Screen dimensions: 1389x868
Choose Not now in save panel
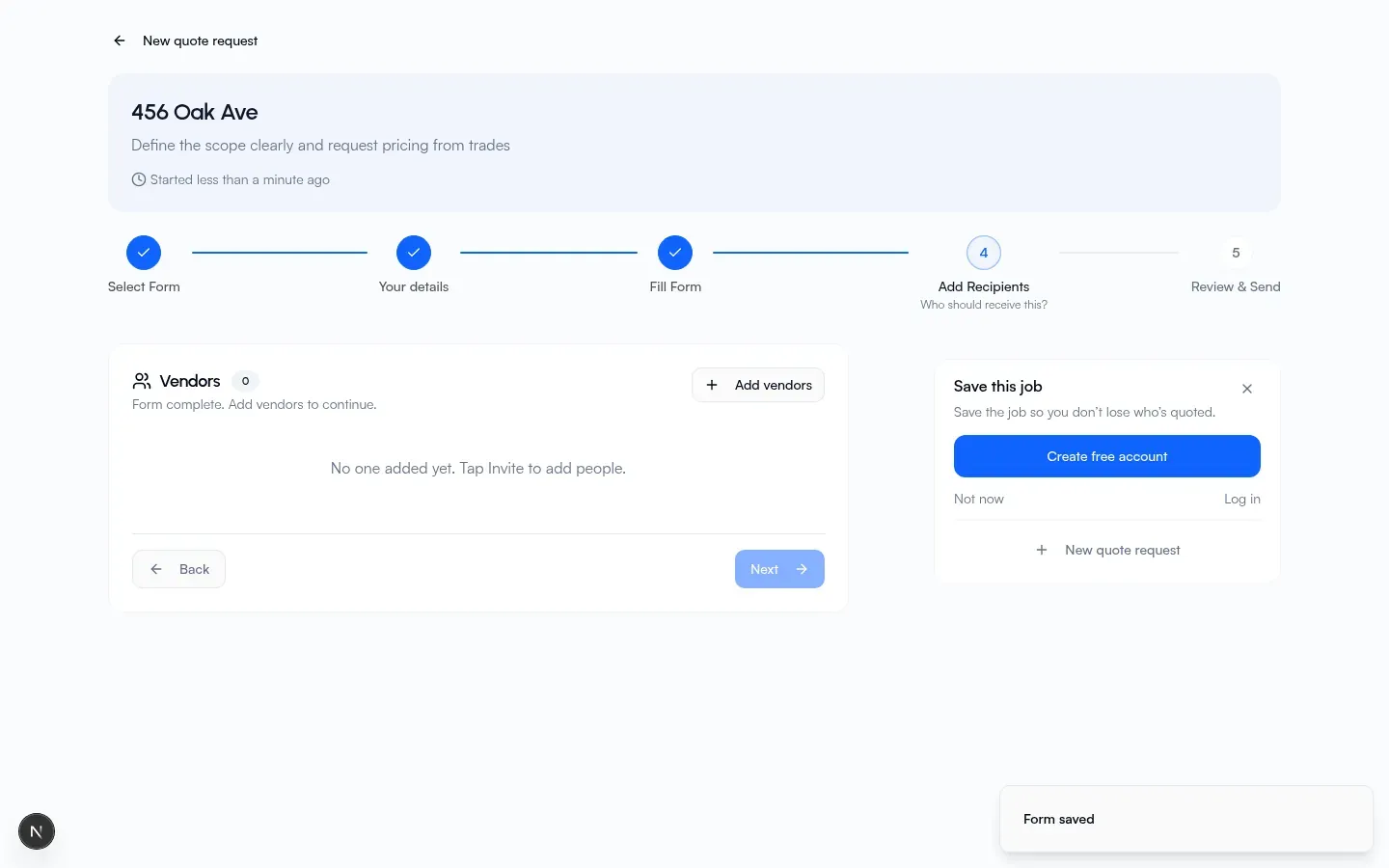(979, 499)
